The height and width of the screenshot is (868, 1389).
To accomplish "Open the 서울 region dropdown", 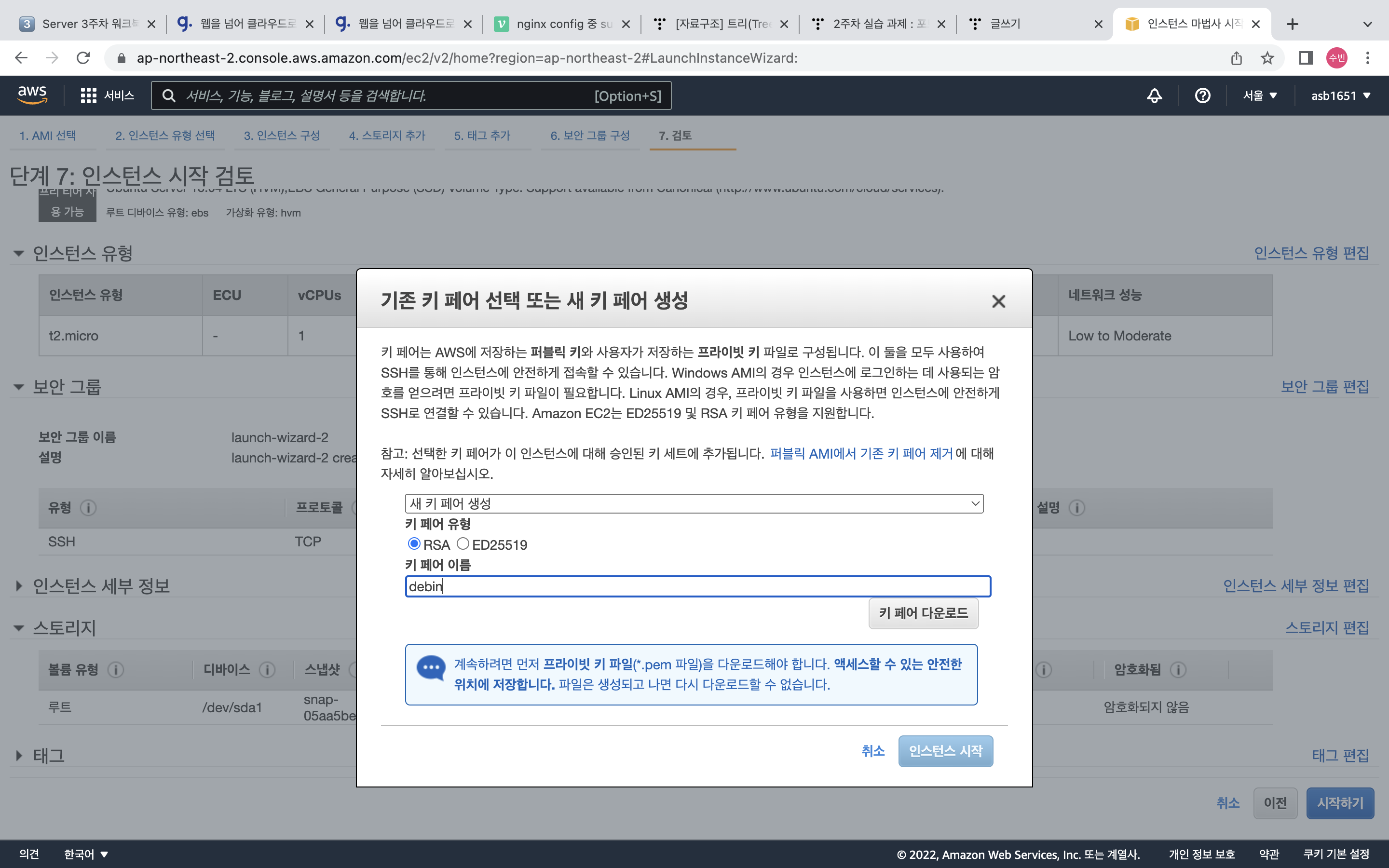I will [x=1259, y=95].
